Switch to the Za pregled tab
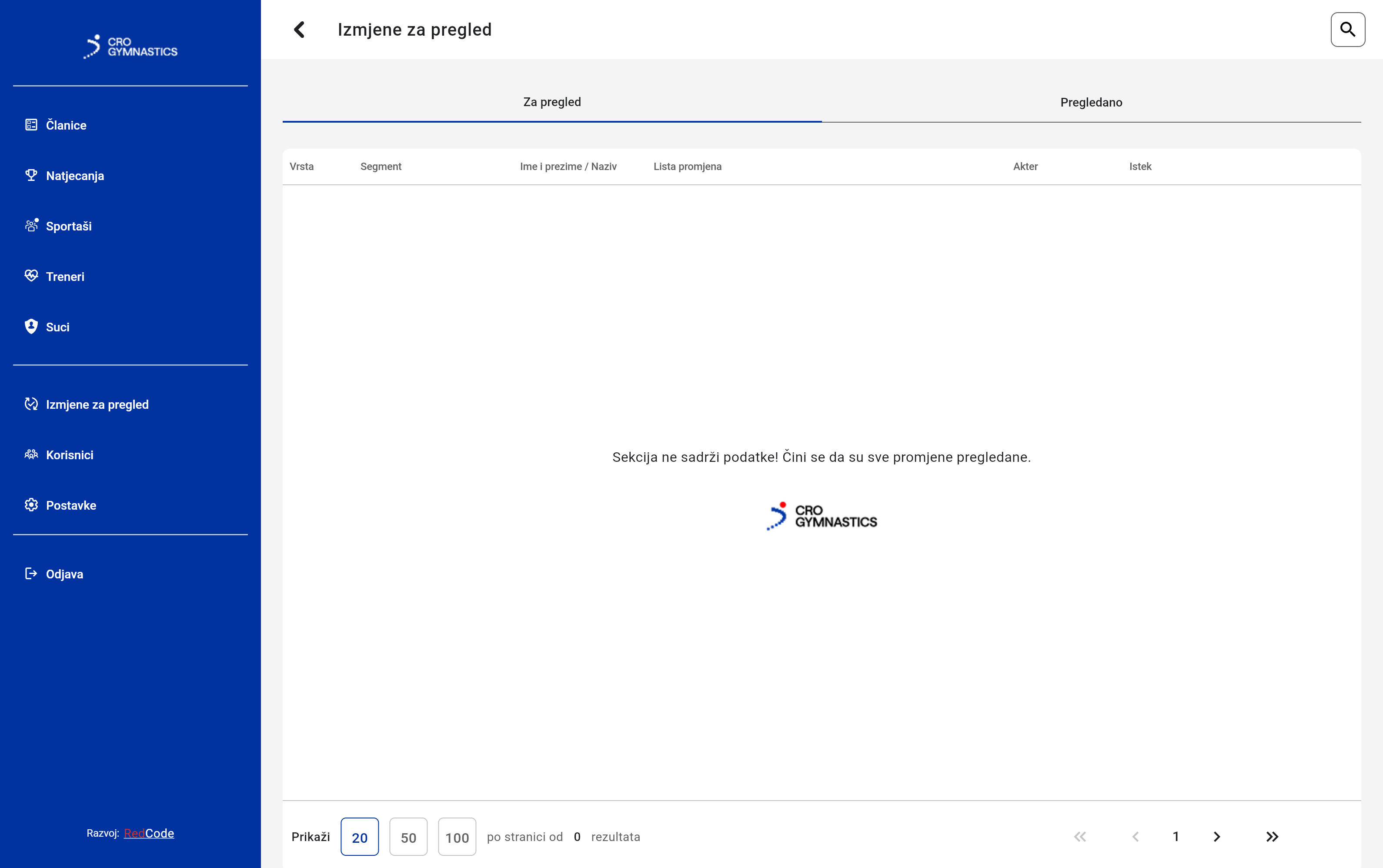Screen dimensions: 1383x868 (x=552, y=102)
